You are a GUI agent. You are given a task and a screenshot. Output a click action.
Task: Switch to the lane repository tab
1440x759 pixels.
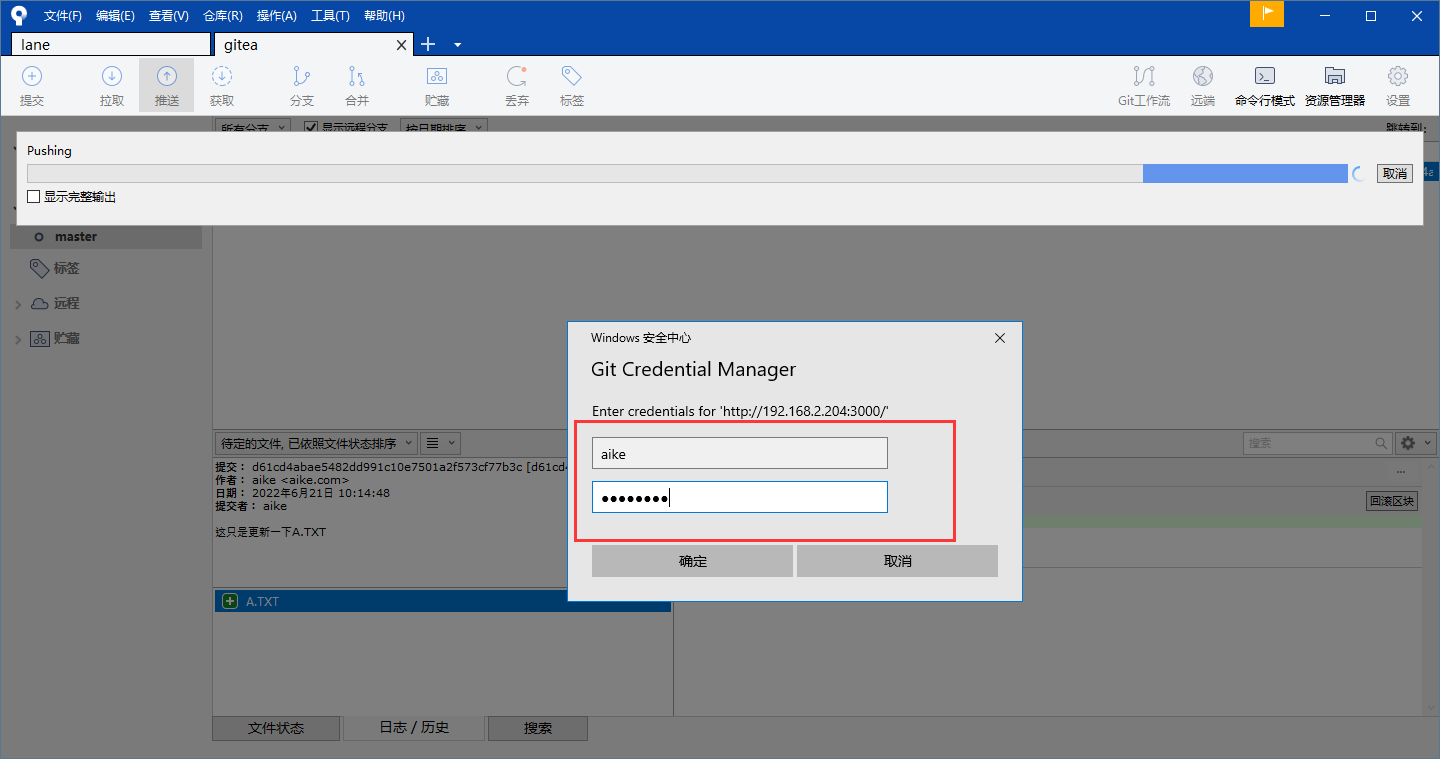[111, 44]
